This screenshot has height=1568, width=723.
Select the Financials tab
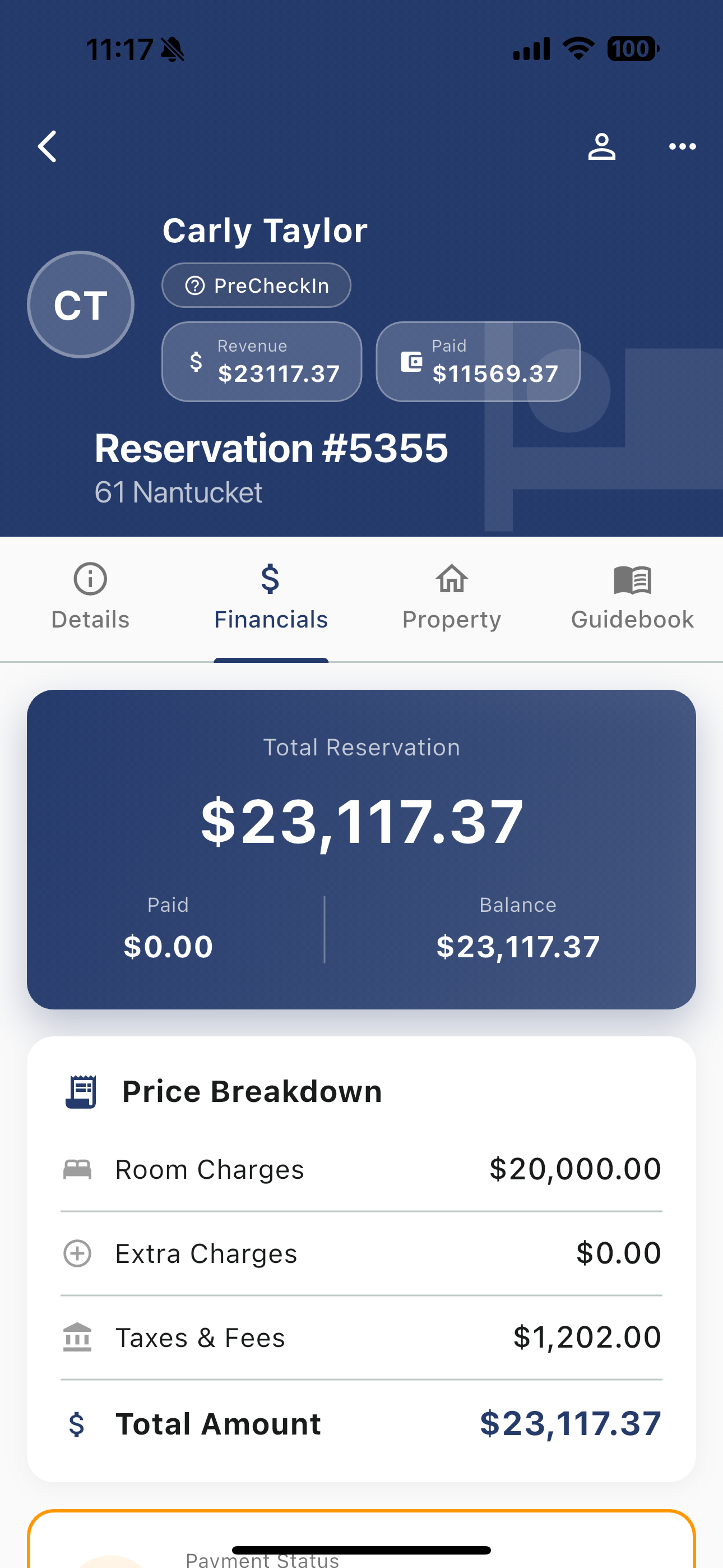[271, 598]
